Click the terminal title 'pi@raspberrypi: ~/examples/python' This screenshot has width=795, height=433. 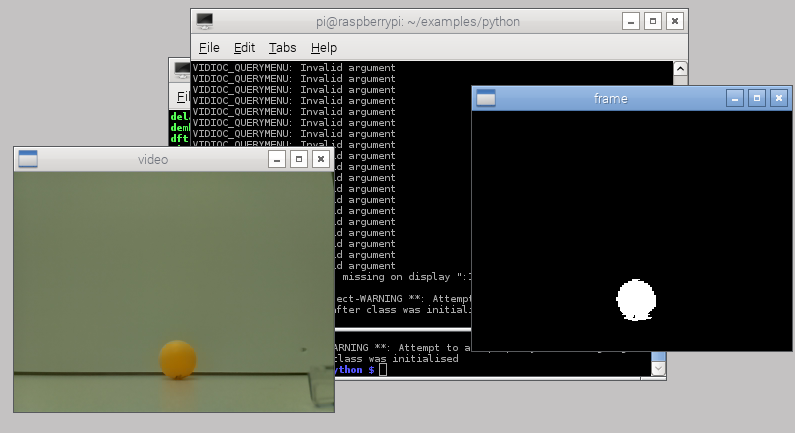[x=418, y=22]
